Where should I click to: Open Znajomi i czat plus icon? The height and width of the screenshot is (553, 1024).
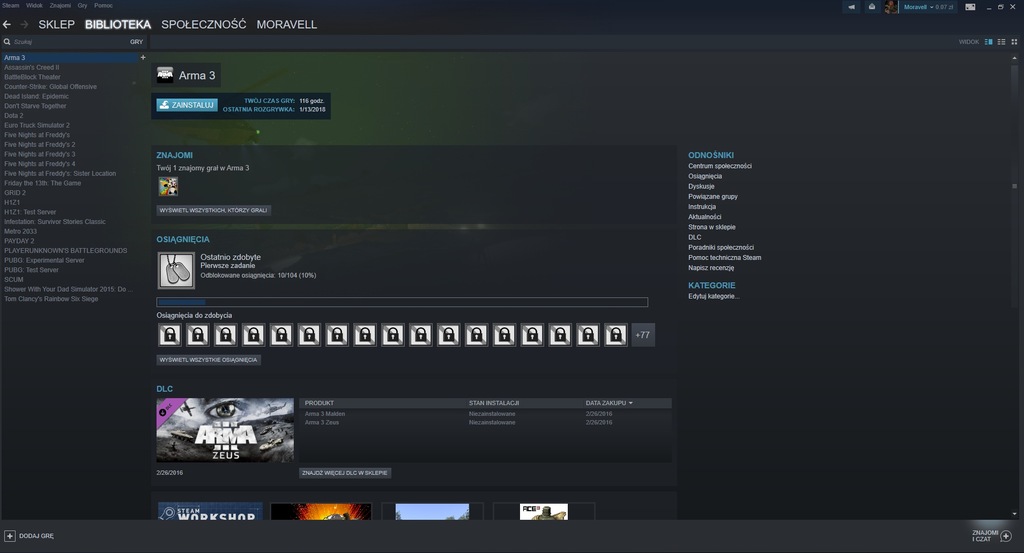1006,536
